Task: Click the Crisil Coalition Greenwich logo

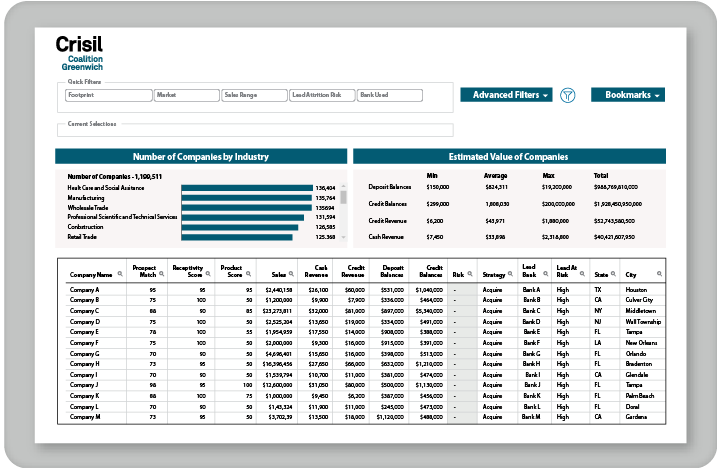Action: tap(80, 52)
